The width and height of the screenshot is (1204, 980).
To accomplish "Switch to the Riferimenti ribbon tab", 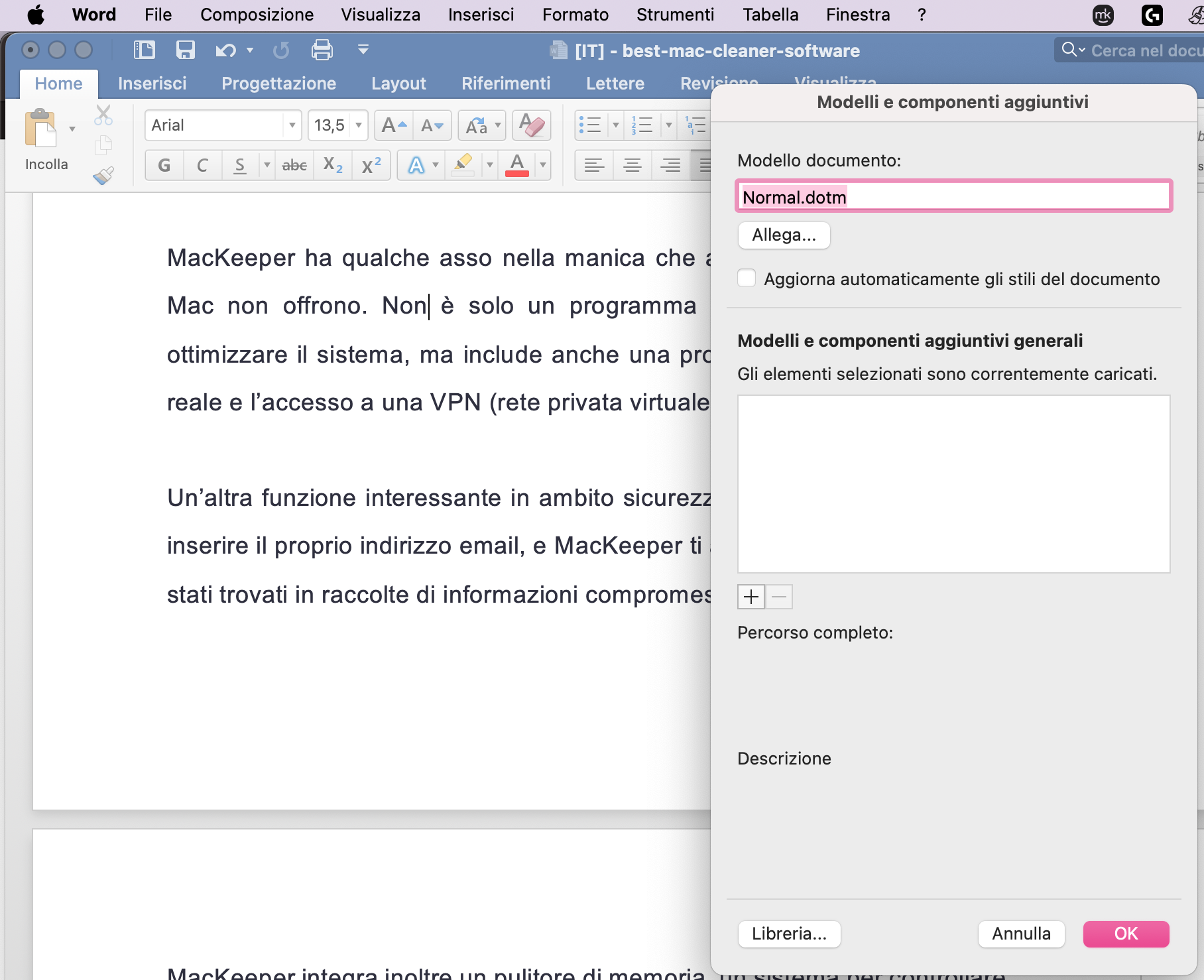I will pos(506,84).
